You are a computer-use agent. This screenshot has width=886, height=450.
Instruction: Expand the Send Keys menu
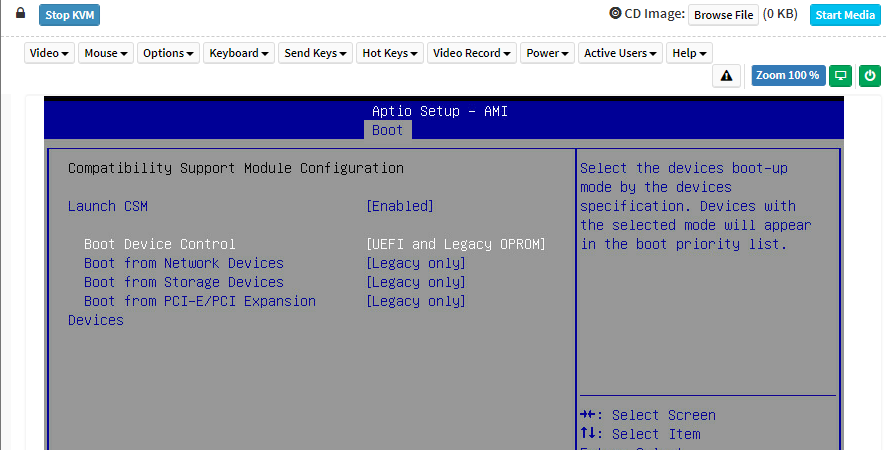[x=315, y=53]
